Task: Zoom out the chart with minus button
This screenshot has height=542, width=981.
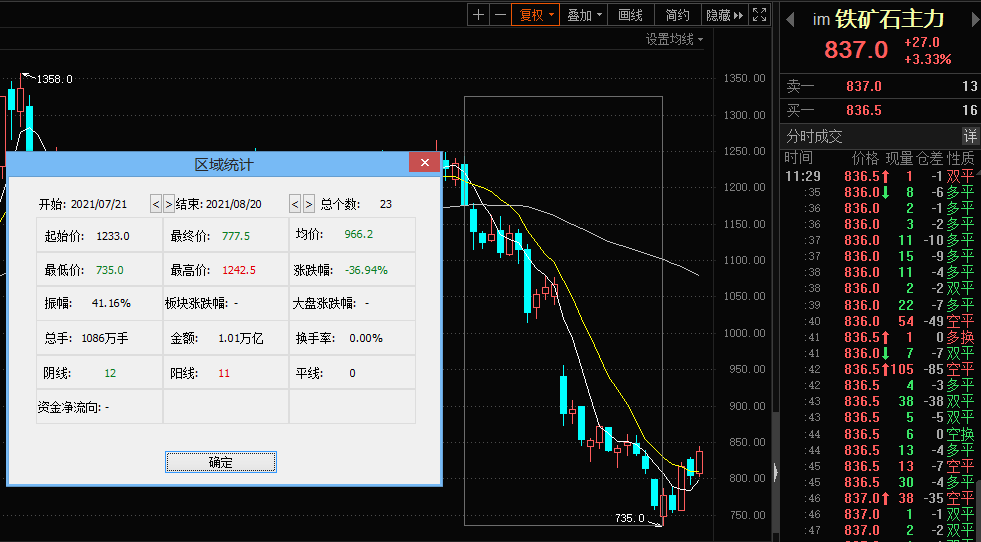Action: pyautogui.click(x=501, y=15)
